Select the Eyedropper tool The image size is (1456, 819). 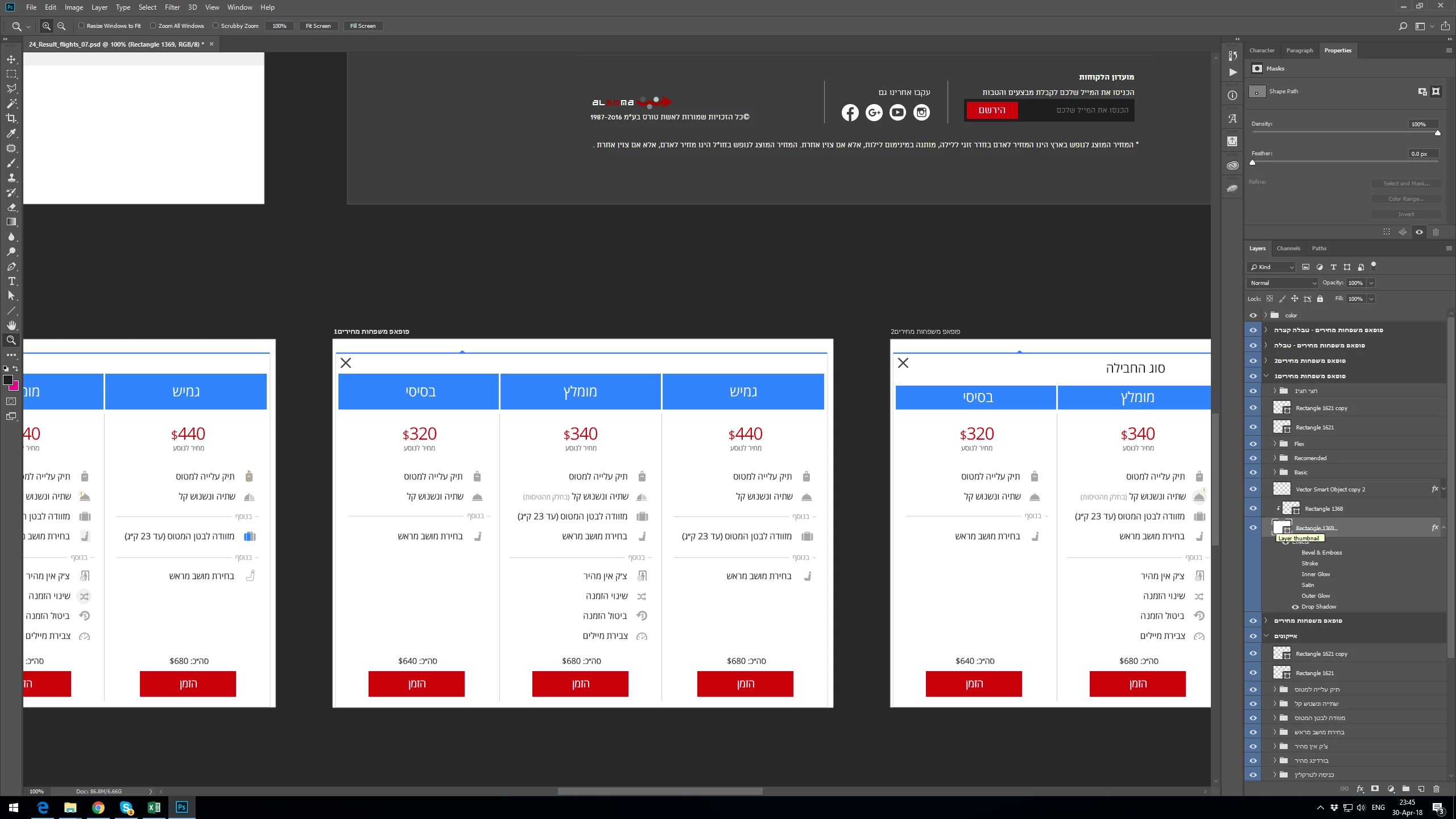11,133
